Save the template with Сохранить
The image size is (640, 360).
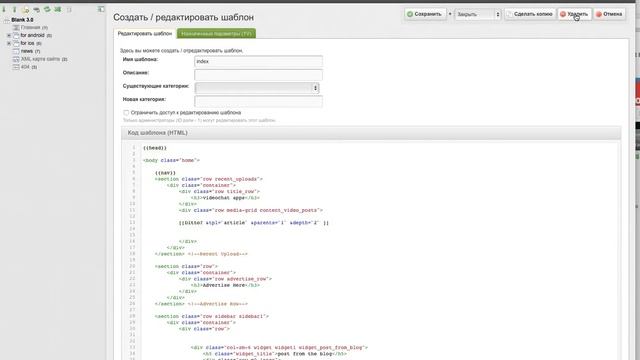point(425,14)
